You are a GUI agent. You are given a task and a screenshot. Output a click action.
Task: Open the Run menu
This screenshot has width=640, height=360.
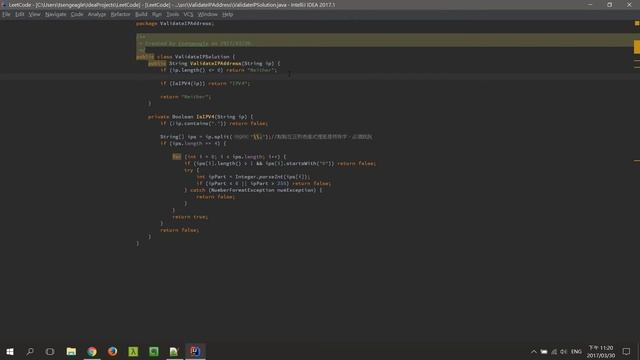click(157, 14)
